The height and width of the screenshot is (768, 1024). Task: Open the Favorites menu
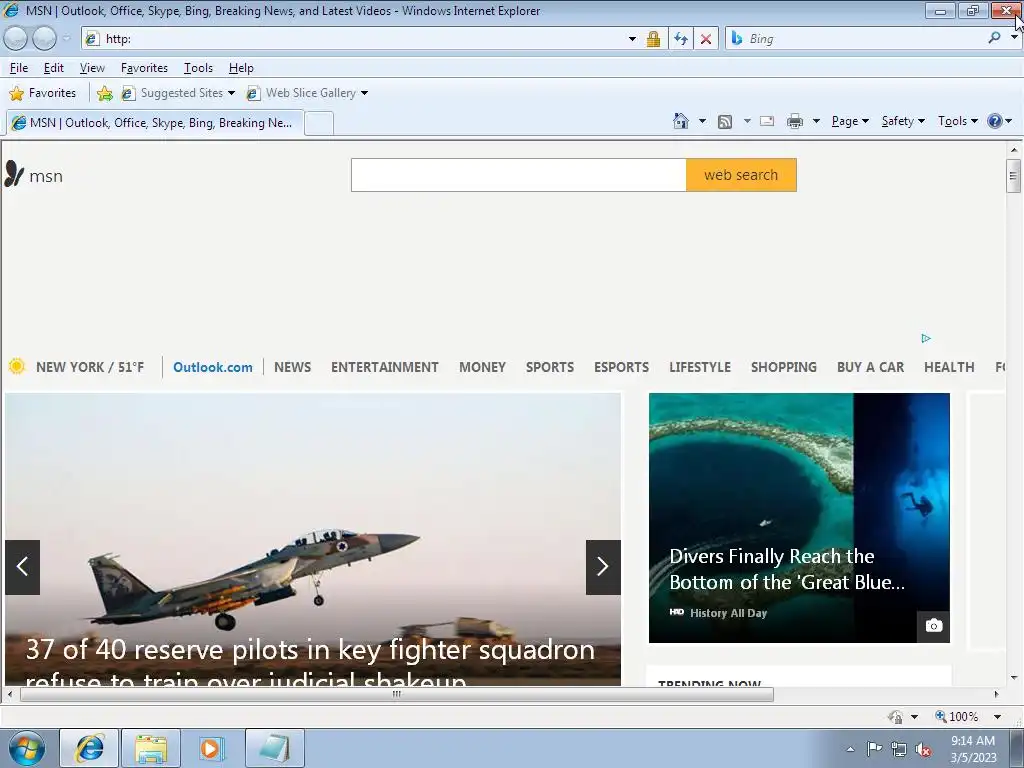pos(144,68)
